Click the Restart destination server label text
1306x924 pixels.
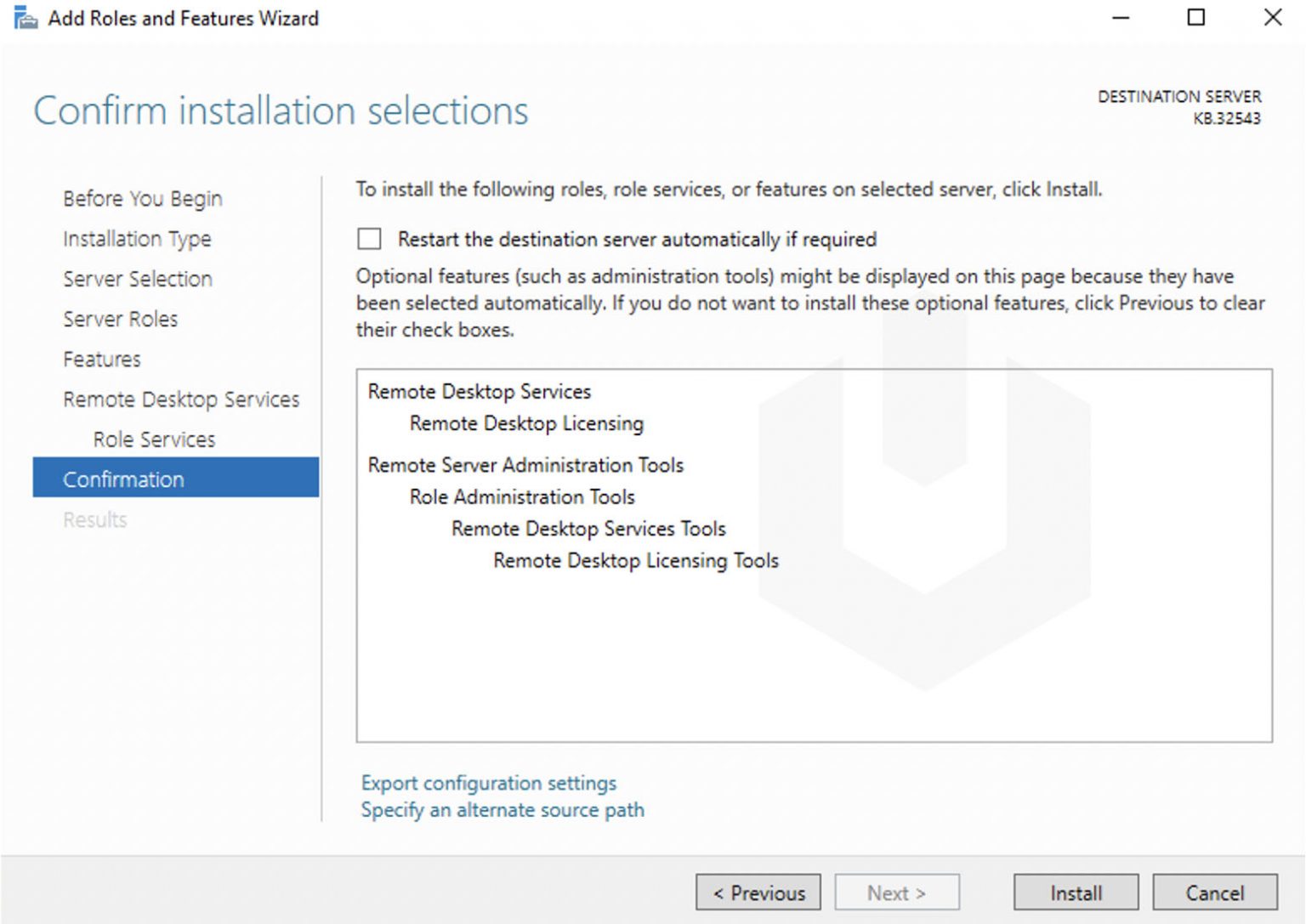[638, 239]
